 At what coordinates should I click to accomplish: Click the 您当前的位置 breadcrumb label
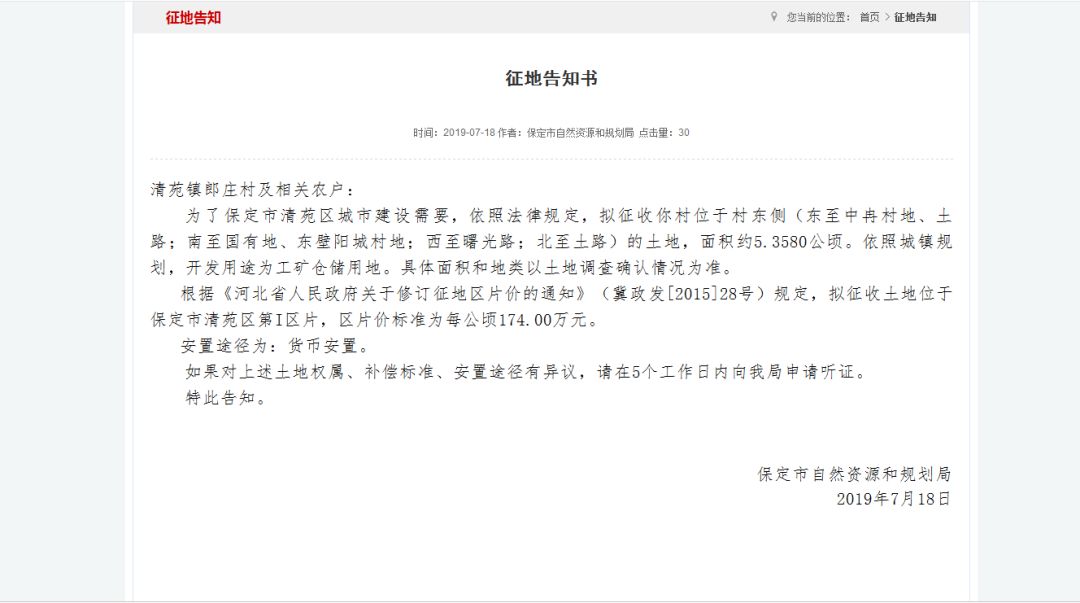[818, 17]
